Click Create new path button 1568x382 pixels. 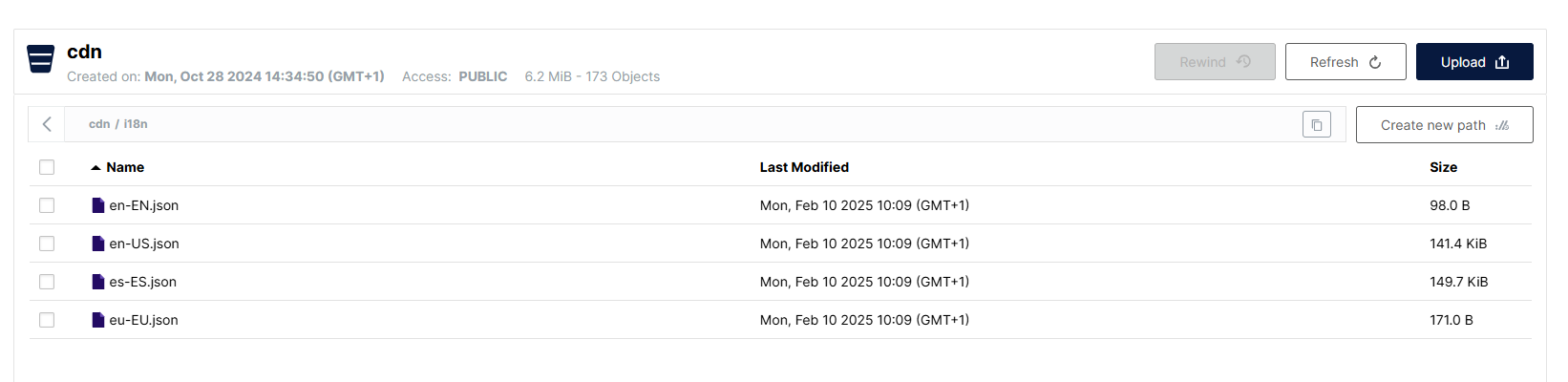tap(1444, 125)
